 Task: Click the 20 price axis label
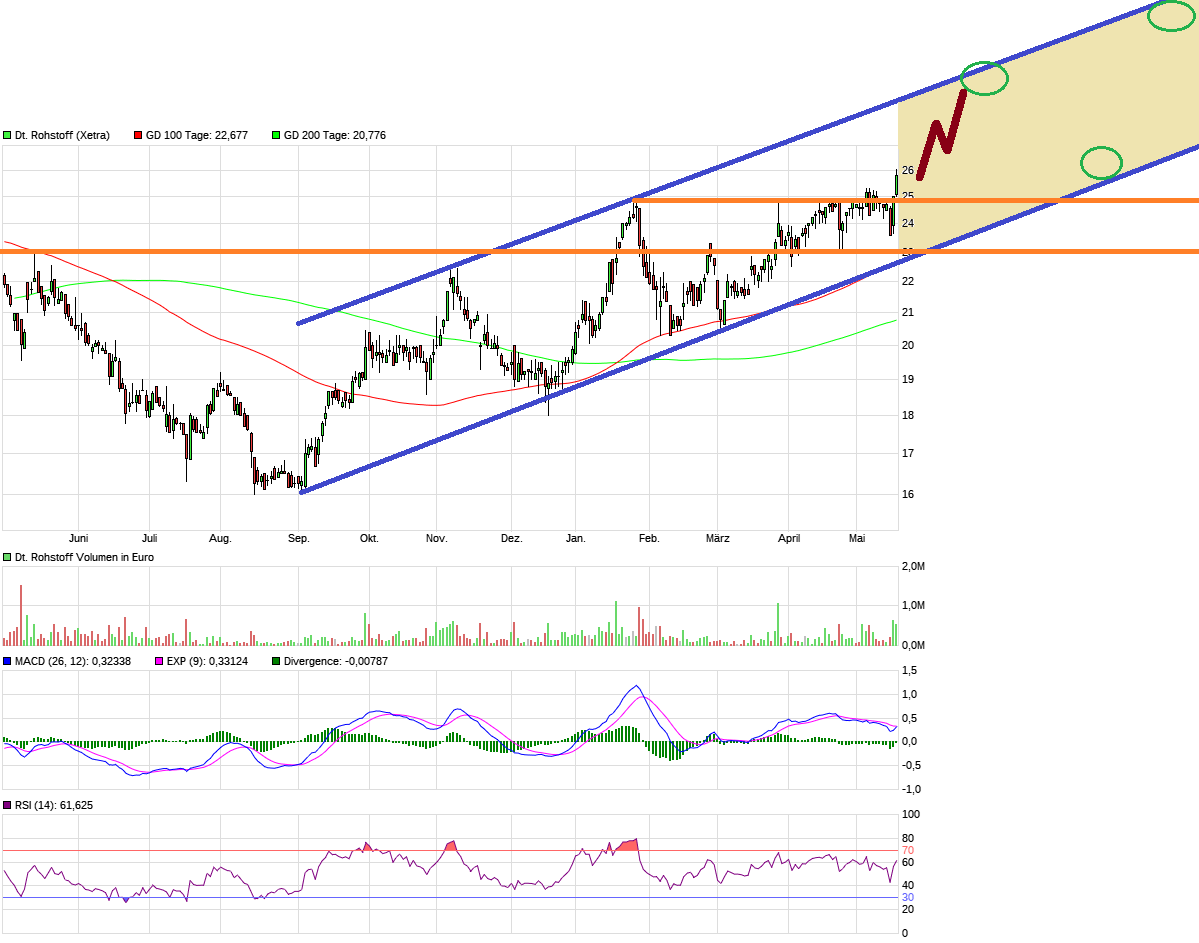908,345
